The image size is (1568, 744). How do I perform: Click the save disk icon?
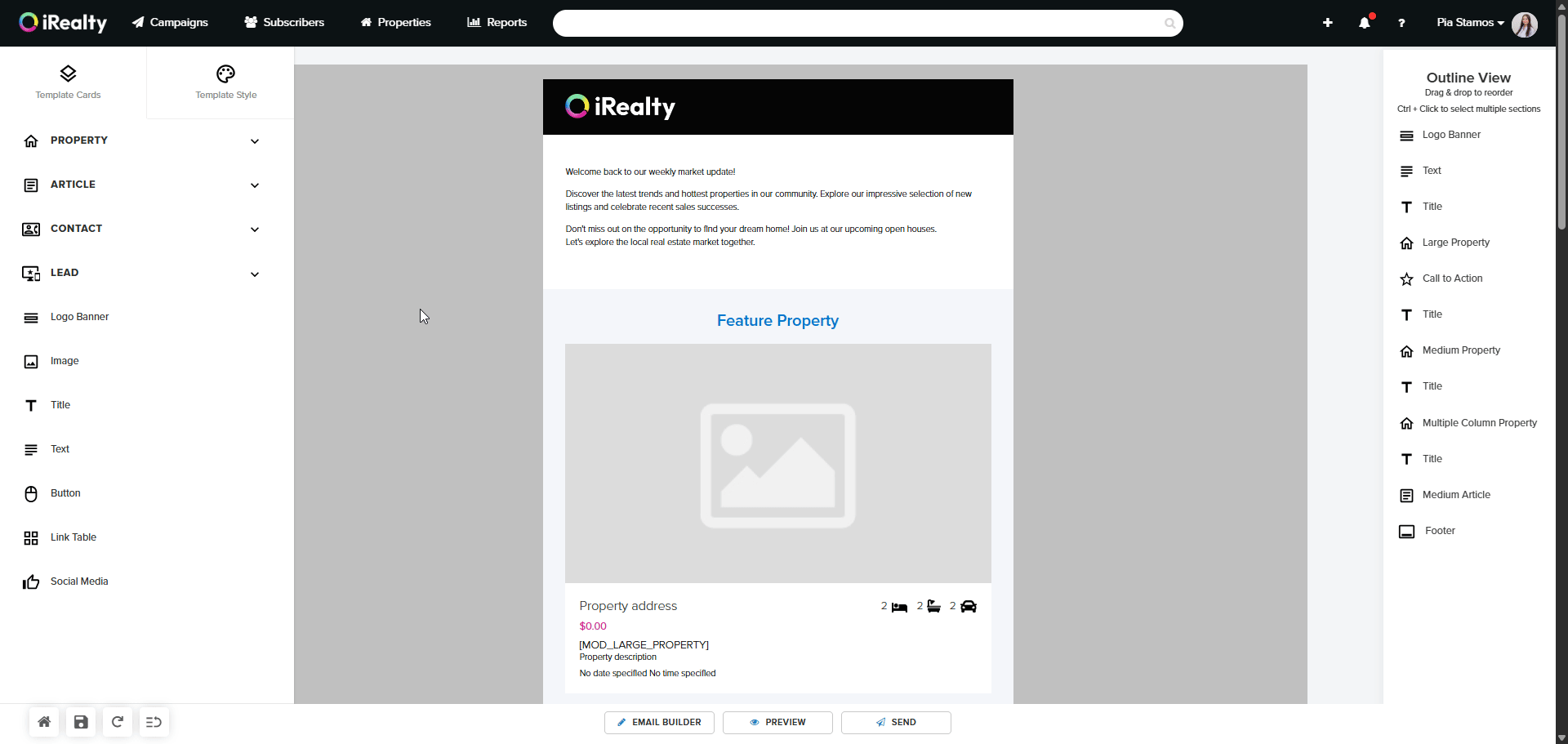click(x=81, y=722)
